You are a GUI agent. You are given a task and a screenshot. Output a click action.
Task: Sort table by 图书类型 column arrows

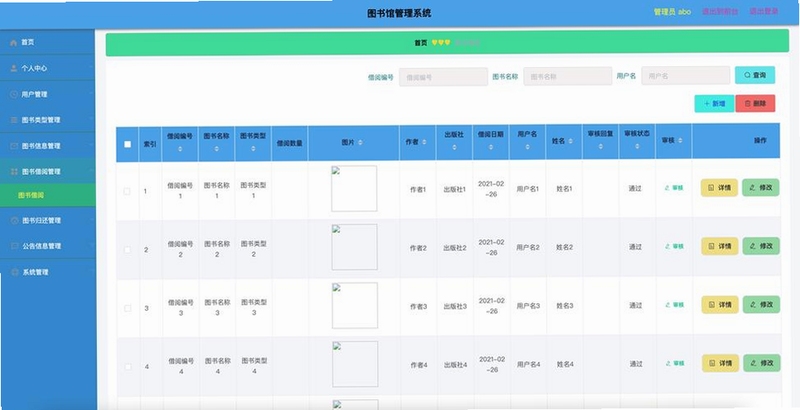coord(253,149)
